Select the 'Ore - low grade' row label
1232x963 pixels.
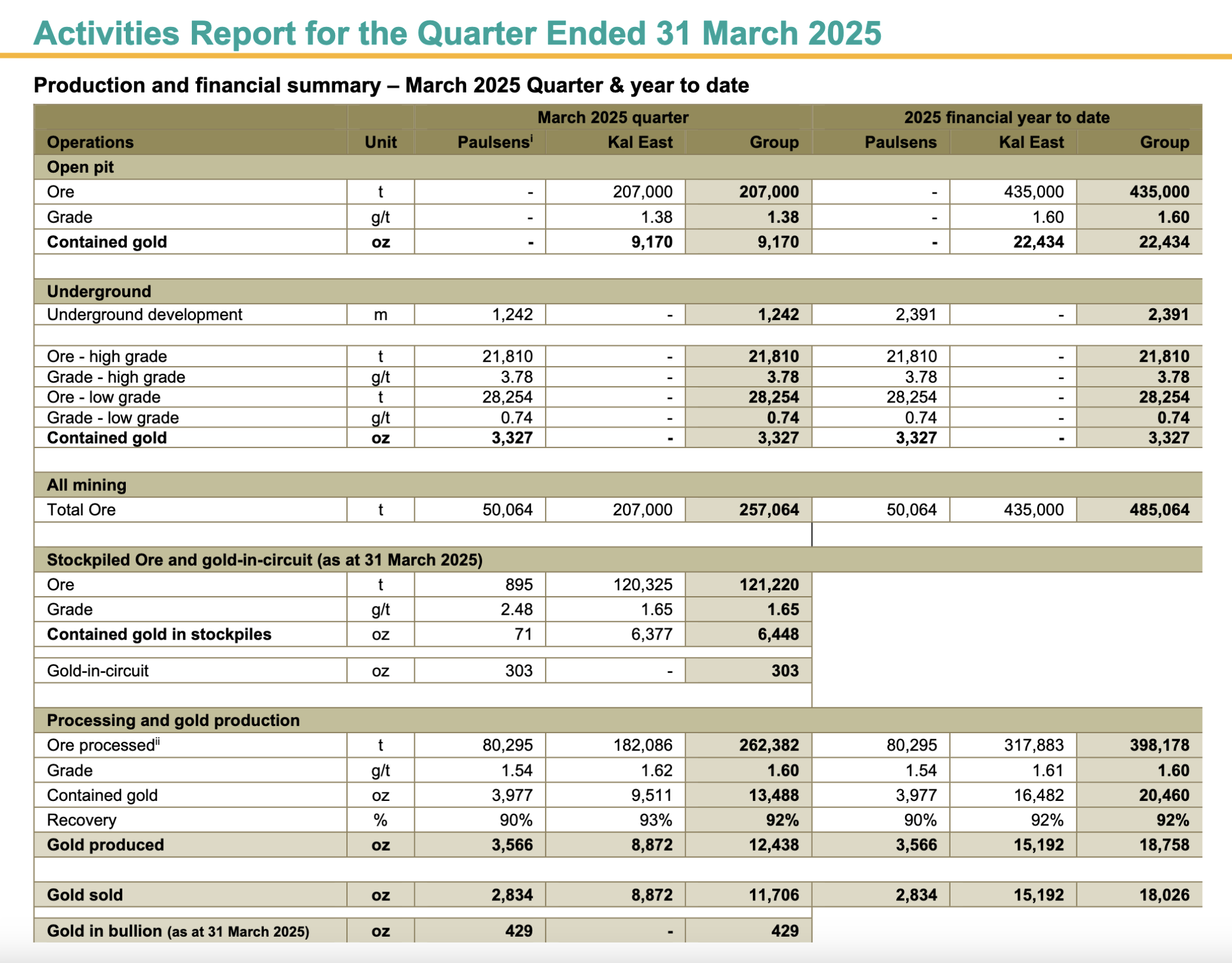click(x=104, y=397)
